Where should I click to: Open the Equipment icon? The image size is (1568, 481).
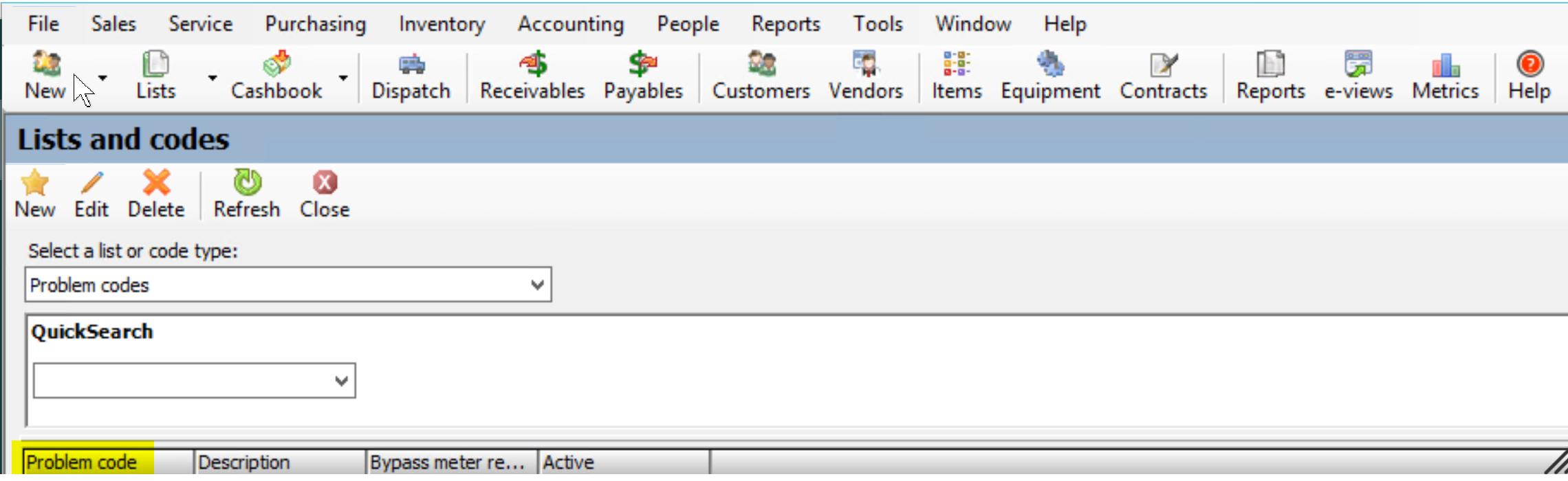coord(1050,76)
